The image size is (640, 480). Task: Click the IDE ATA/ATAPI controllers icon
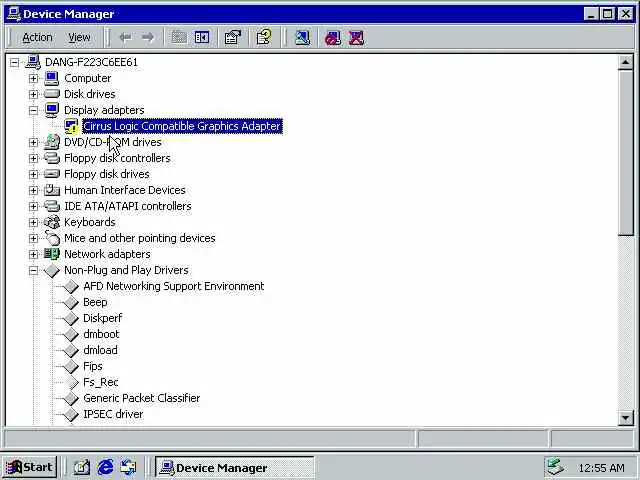pyautogui.click(x=52, y=206)
